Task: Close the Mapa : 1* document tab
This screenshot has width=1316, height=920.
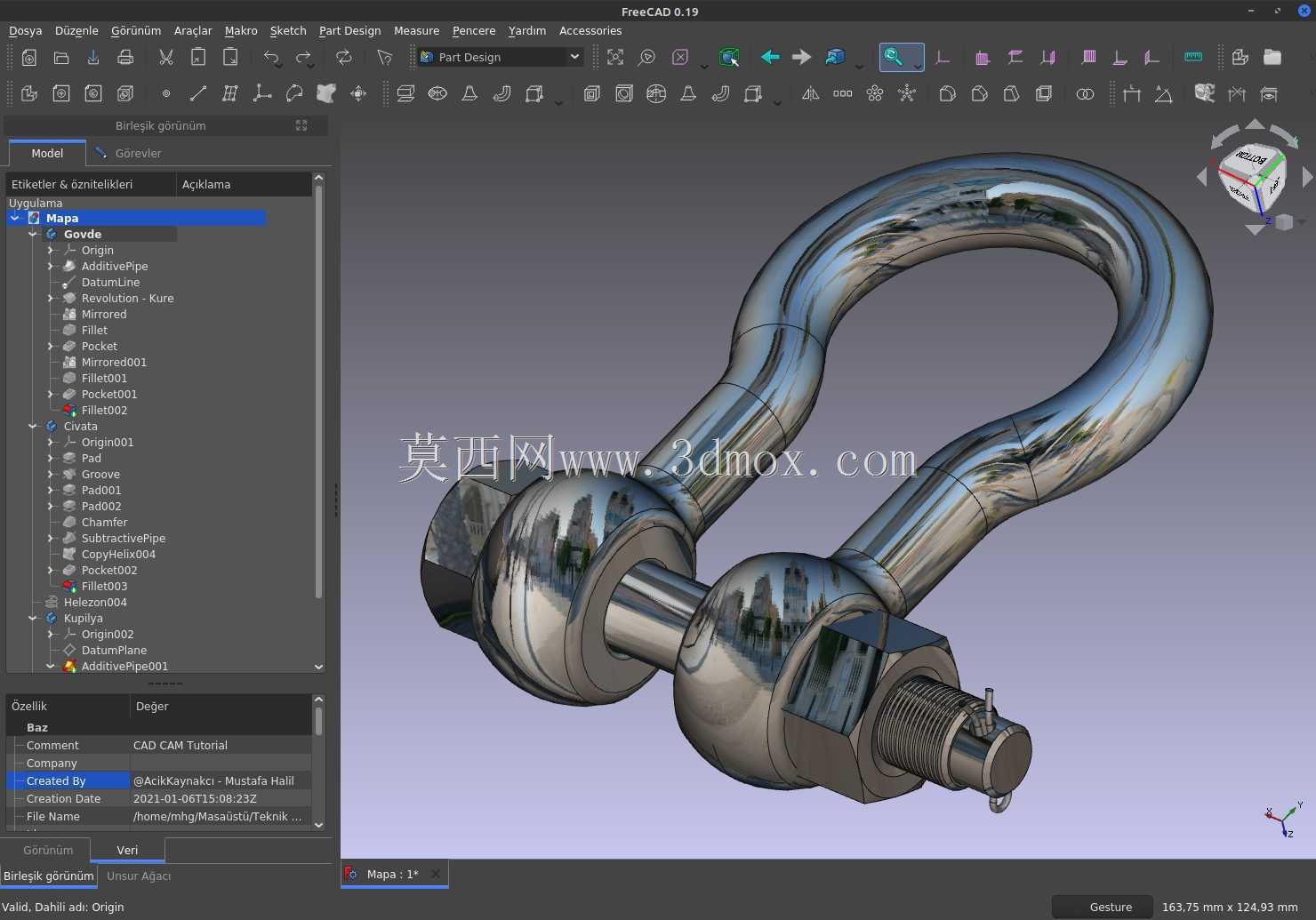Action: 436,874
